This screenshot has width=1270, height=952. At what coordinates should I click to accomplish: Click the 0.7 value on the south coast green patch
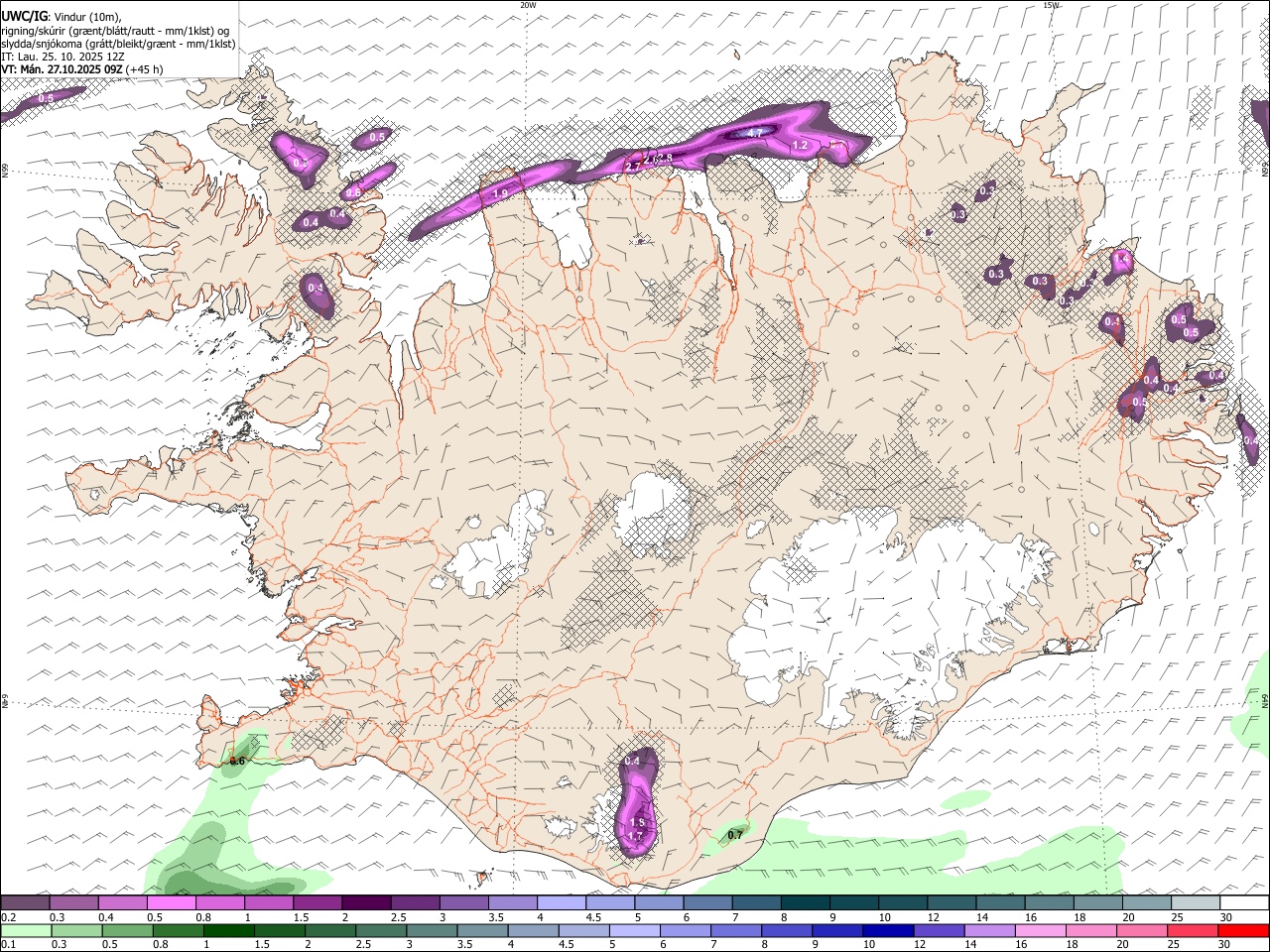pyautogui.click(x=735, y=835)
